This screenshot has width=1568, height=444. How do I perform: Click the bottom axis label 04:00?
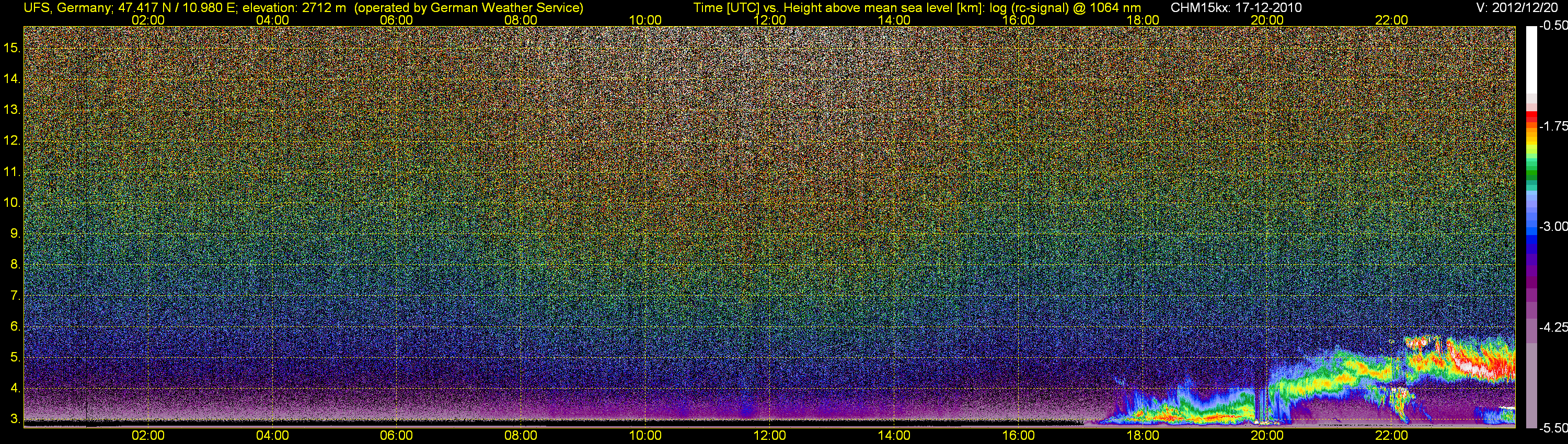(x=272, y=436)
